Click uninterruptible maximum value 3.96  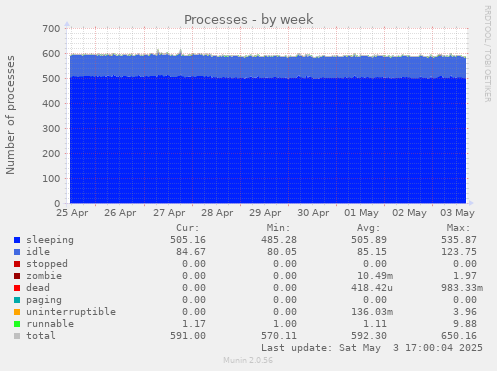(x=465, y=312)
